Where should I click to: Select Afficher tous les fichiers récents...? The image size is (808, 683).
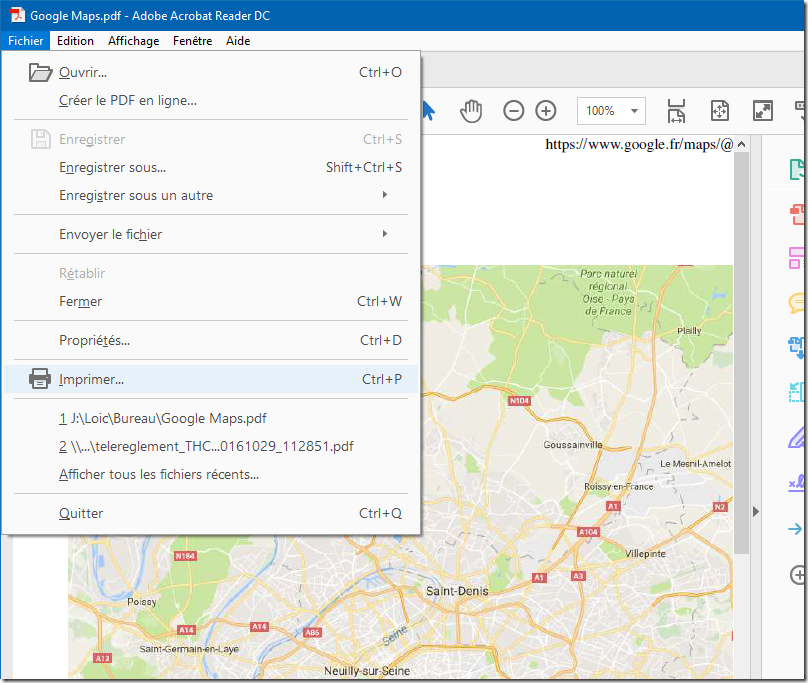[x=211, y=474]
